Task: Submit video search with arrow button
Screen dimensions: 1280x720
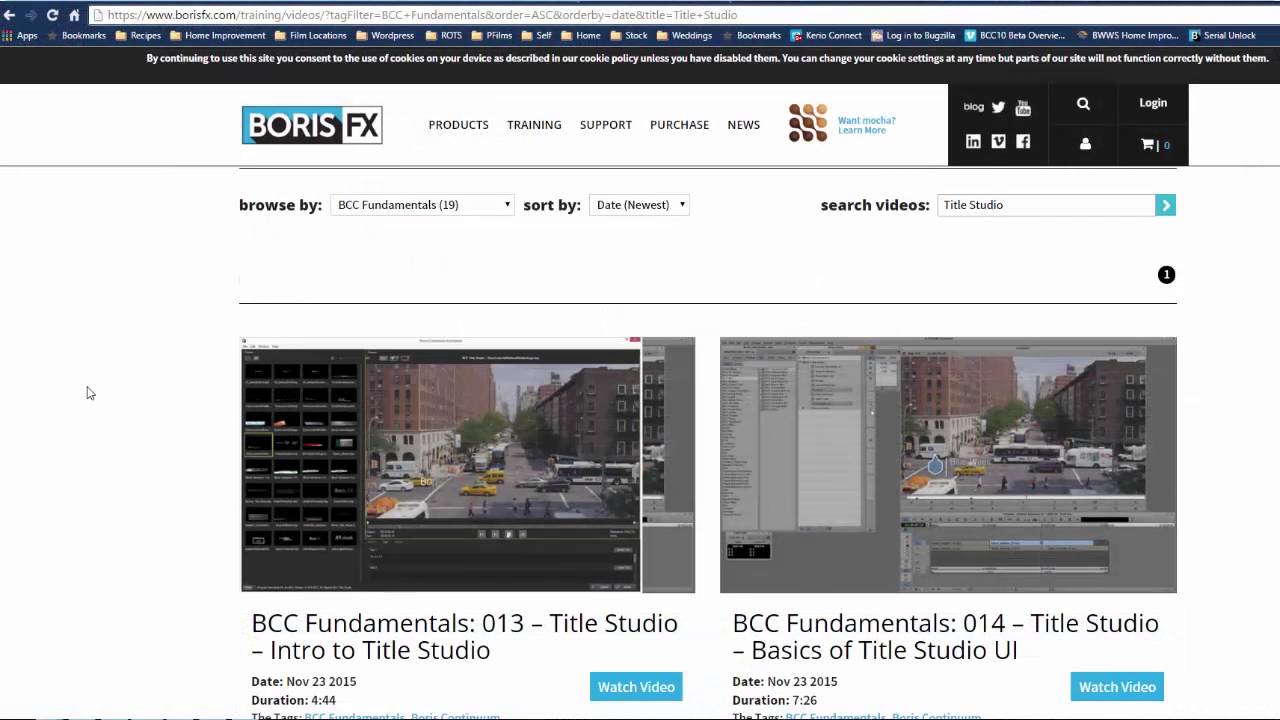Action: 1165,205
